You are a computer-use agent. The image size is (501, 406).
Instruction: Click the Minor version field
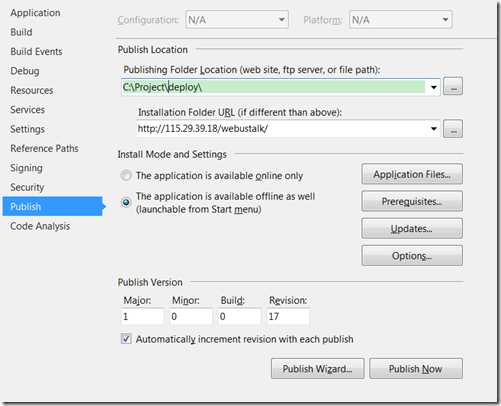[x=191, y=316]
